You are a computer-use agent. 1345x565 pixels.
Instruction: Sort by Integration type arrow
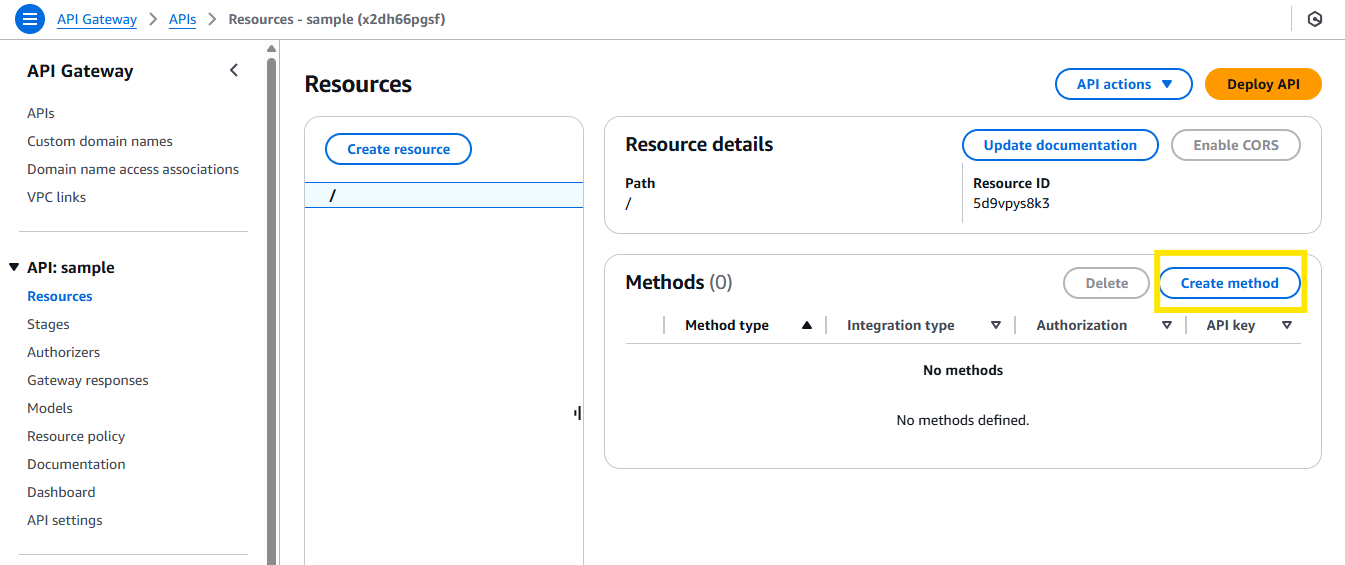coord(995,325)
